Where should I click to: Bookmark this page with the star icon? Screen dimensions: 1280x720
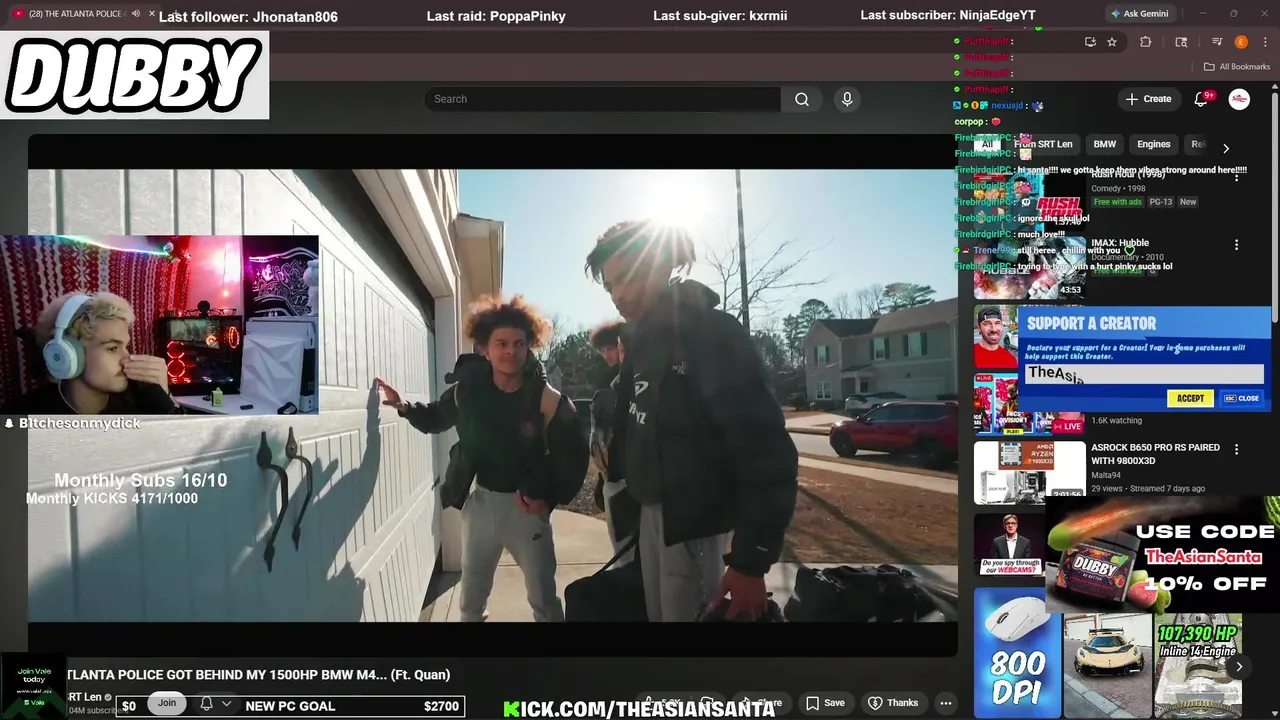1112,42
